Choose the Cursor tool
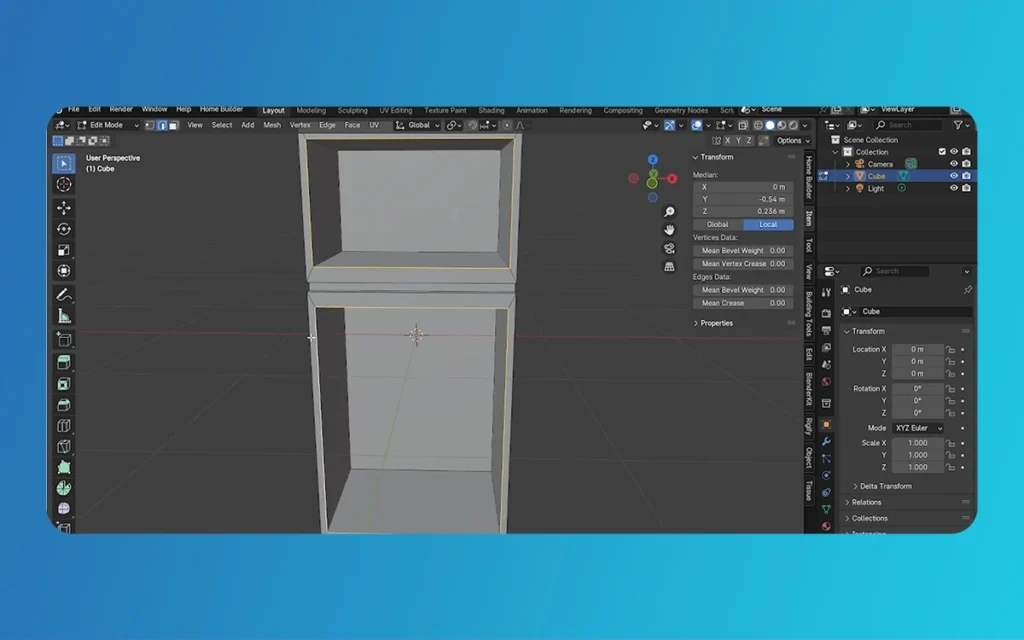This screenshot has width=1024, height=640. [x=64, y=185]
